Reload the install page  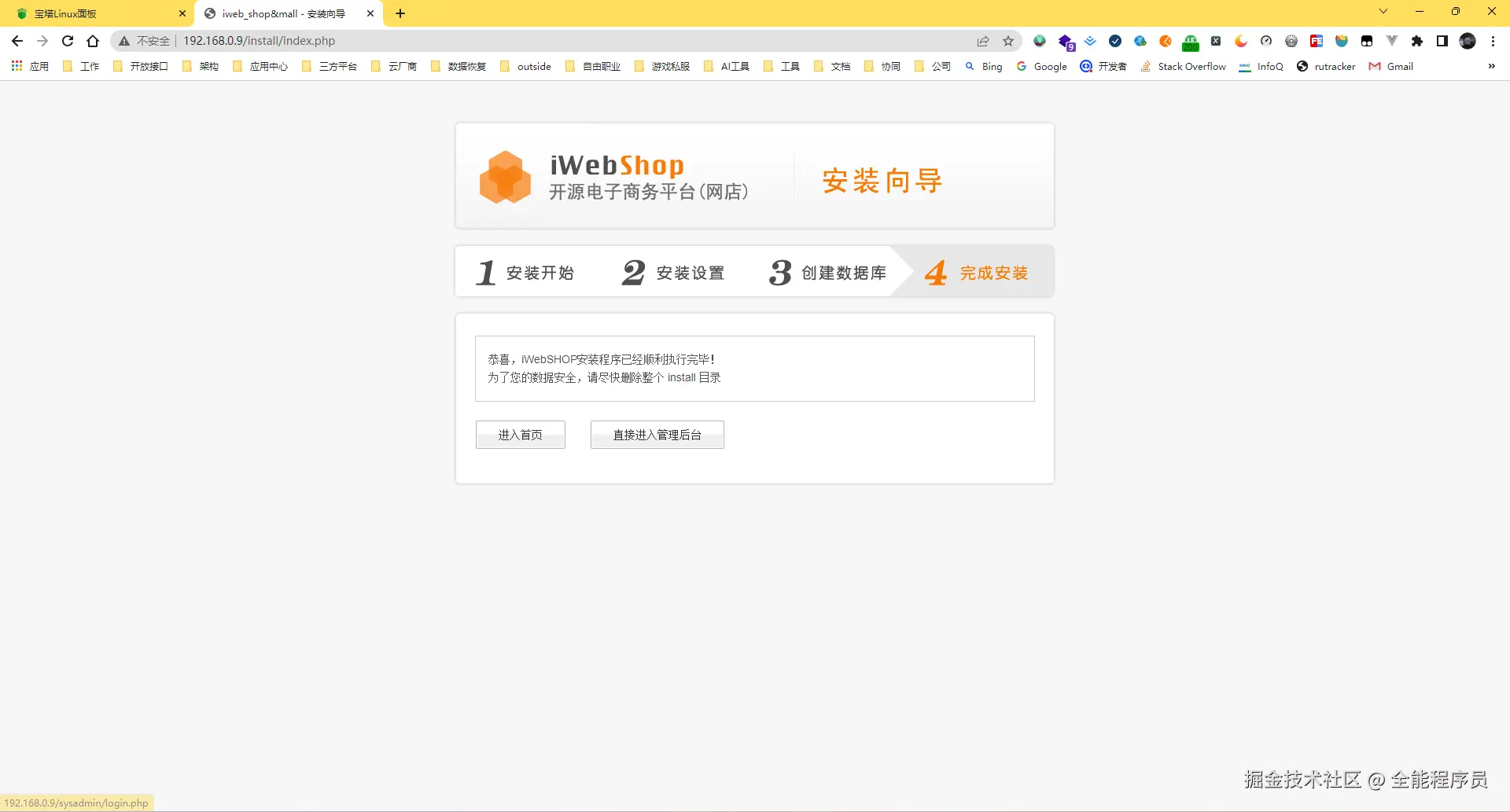pos(68,41)
